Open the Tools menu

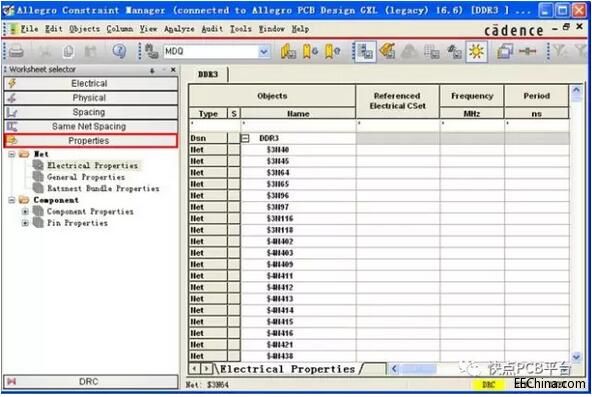click(241, 29)
